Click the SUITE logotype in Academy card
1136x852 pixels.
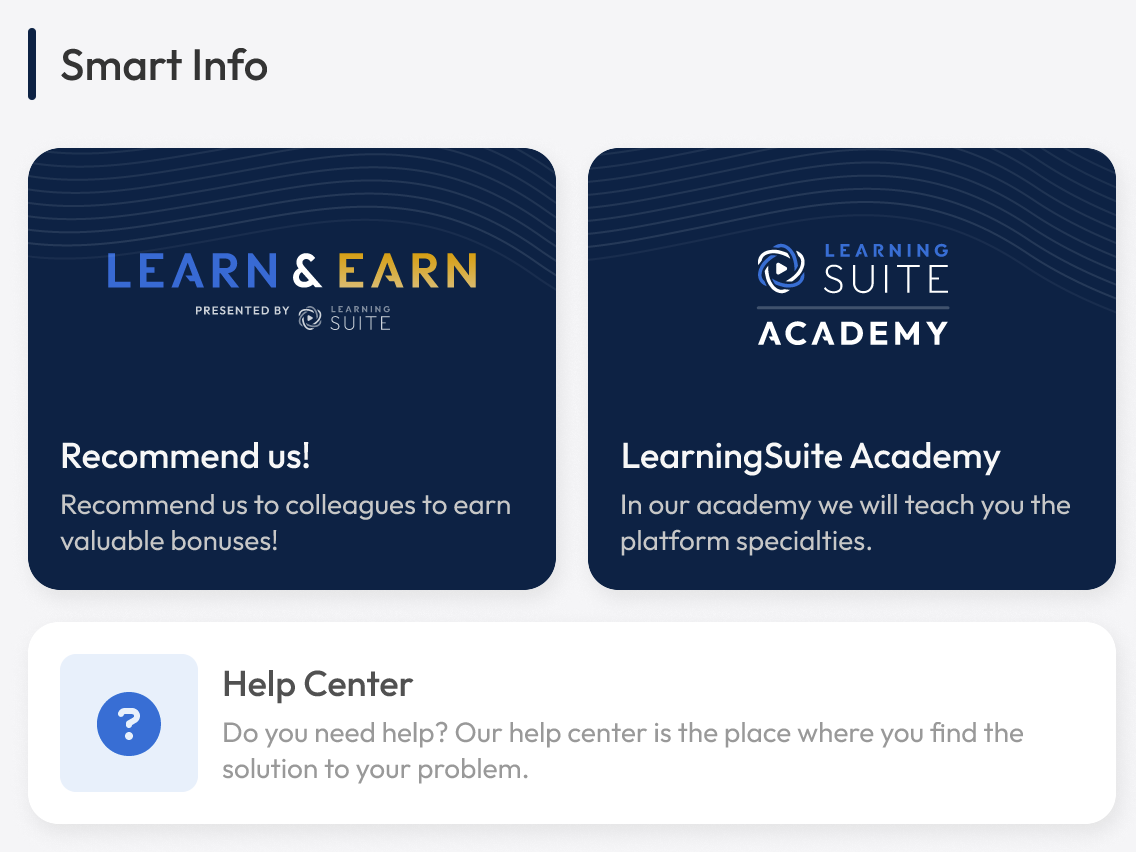(886, 279)
